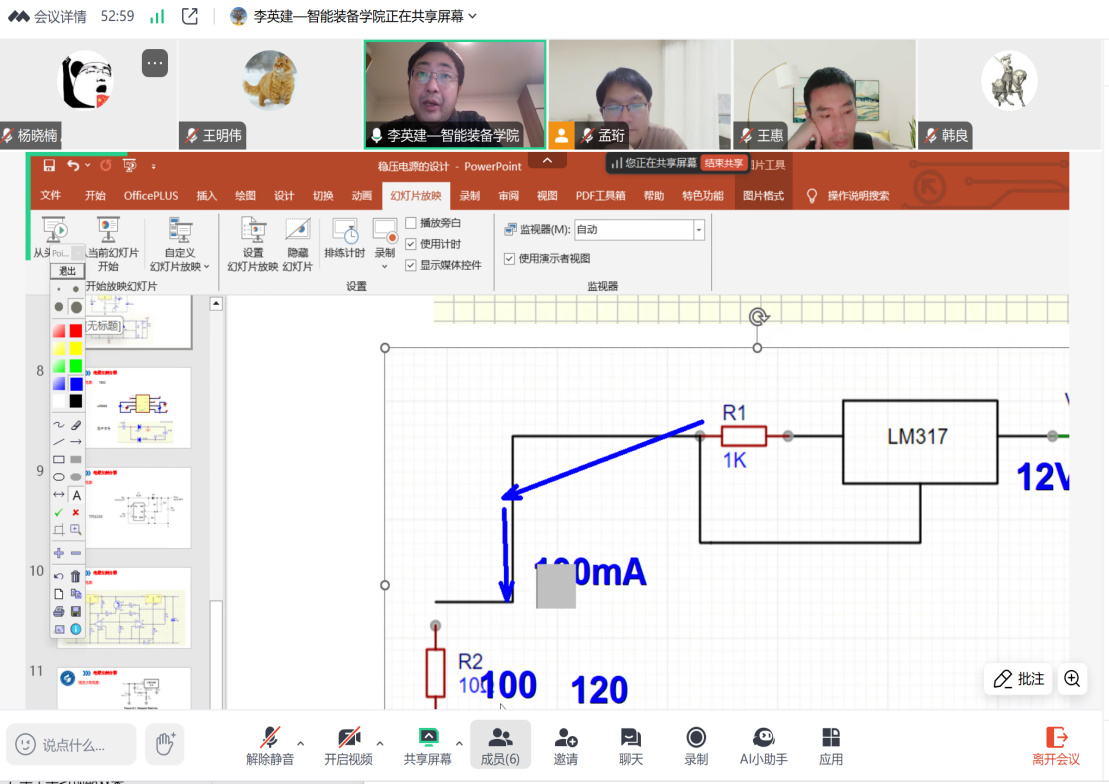
Task: Unmute the microphone in meeting toolbar
Action: pos(270,745)
